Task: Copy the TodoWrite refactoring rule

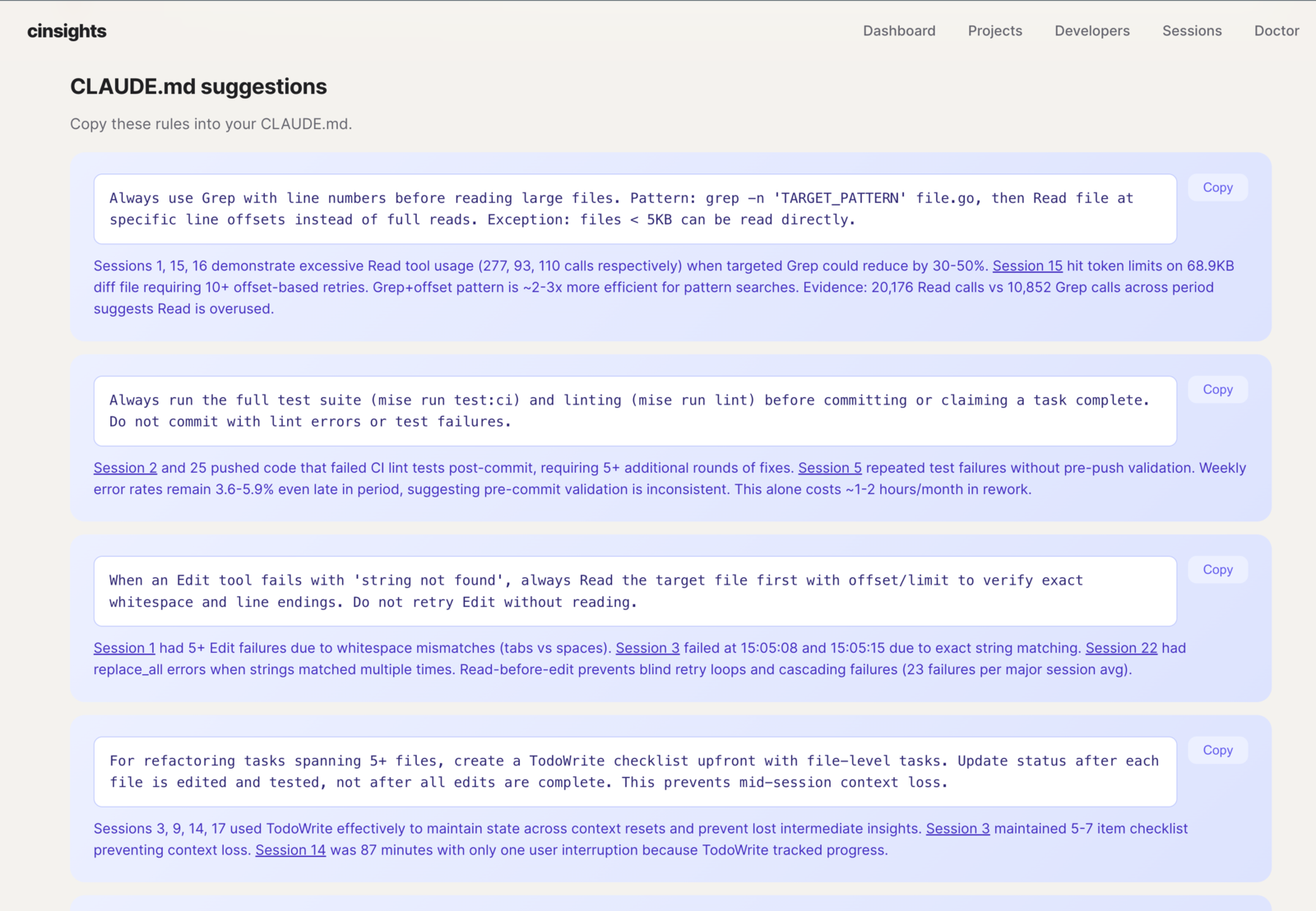Action: pos(1217,750)
